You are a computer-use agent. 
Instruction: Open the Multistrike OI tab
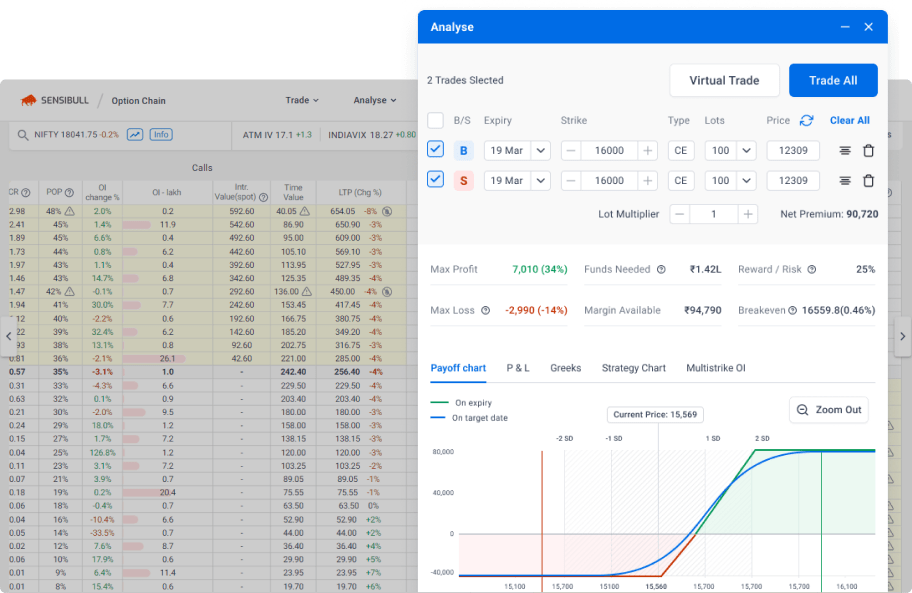coord(714,368)
